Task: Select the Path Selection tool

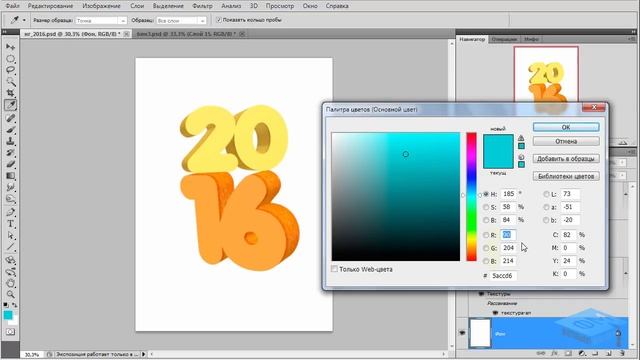Action: (10, 236)
